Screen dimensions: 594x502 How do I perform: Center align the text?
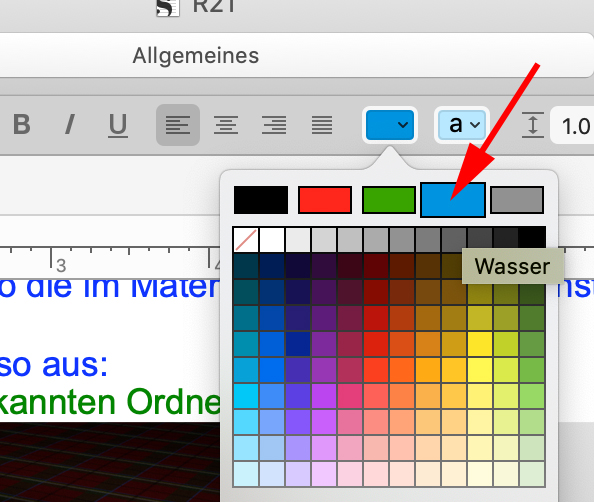pyautogui.click(x=226, y=125)
